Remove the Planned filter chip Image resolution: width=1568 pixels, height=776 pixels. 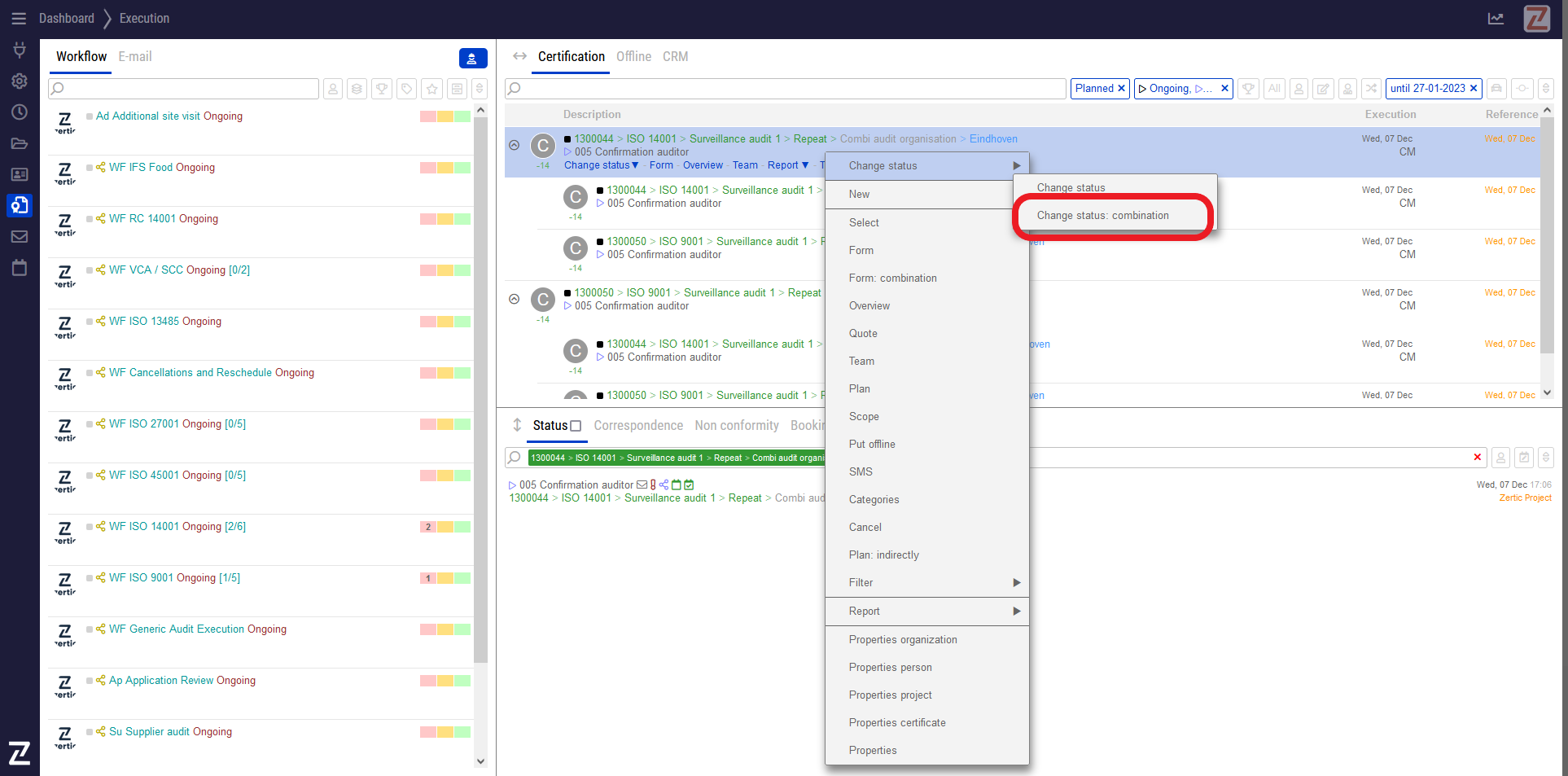click(x=1121, y=89)
